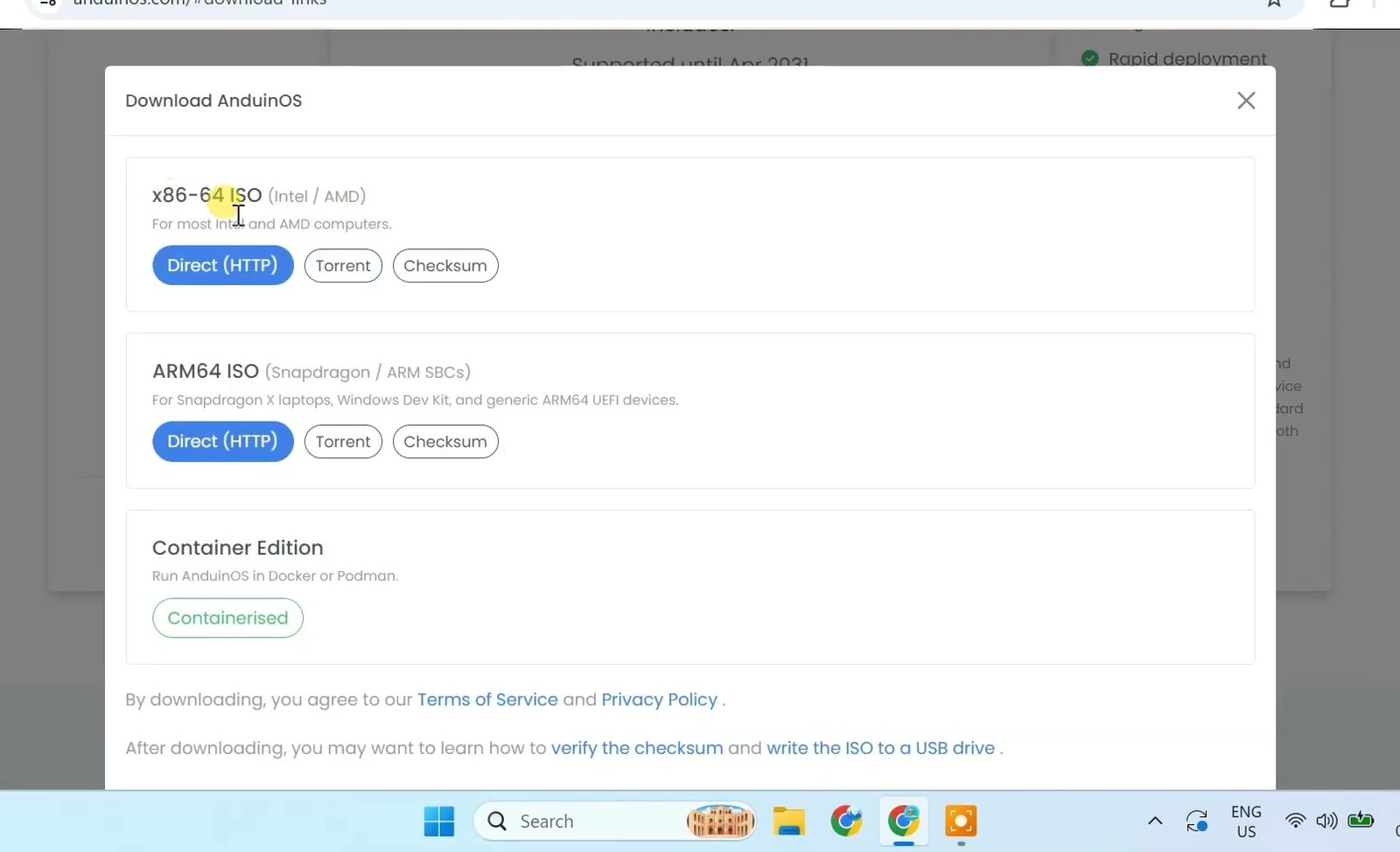Select the Container Edition heading

click(238, 548)
